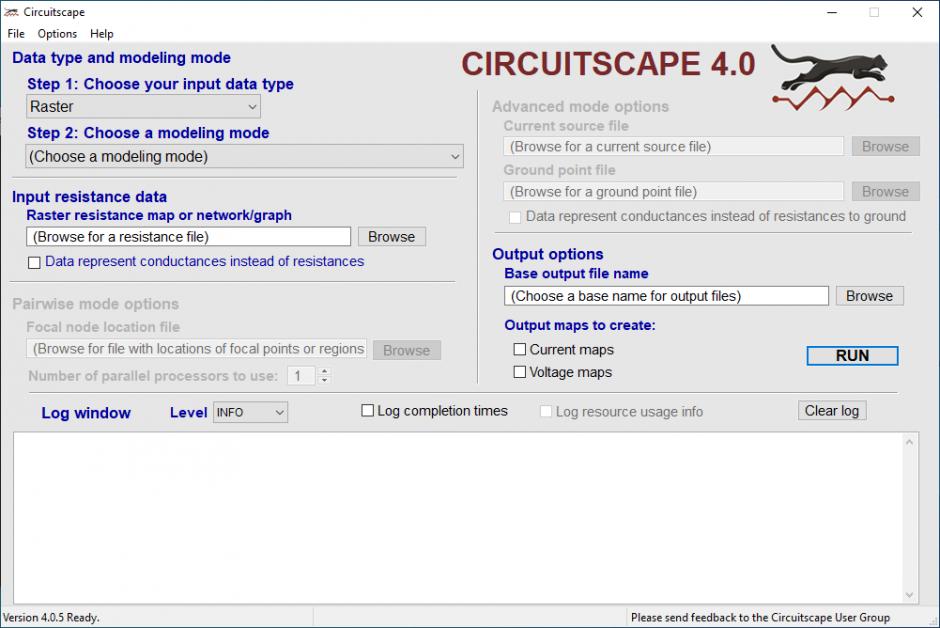Click the focal node Browse button
This screenshot has width=940, height=628.
406,350
